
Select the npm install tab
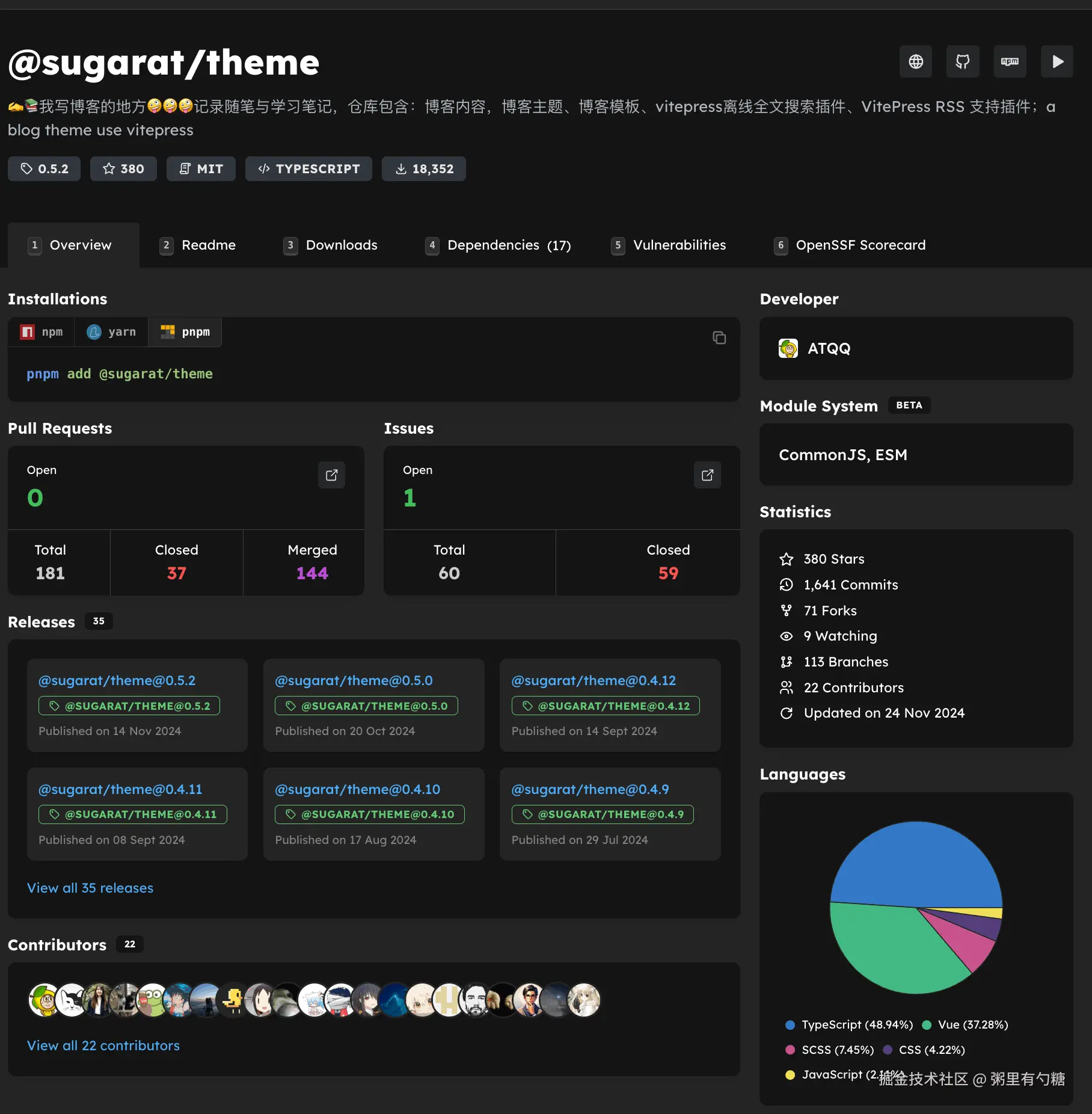(41, 332)
